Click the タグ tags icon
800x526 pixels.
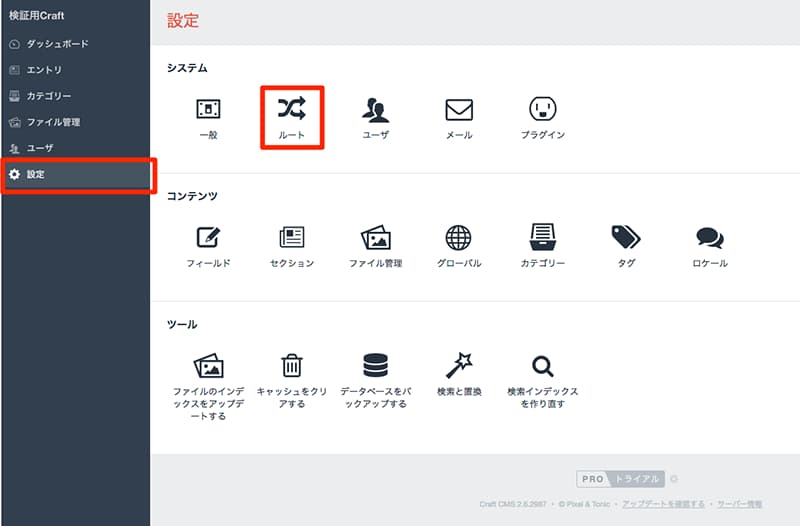coord(626,237)
